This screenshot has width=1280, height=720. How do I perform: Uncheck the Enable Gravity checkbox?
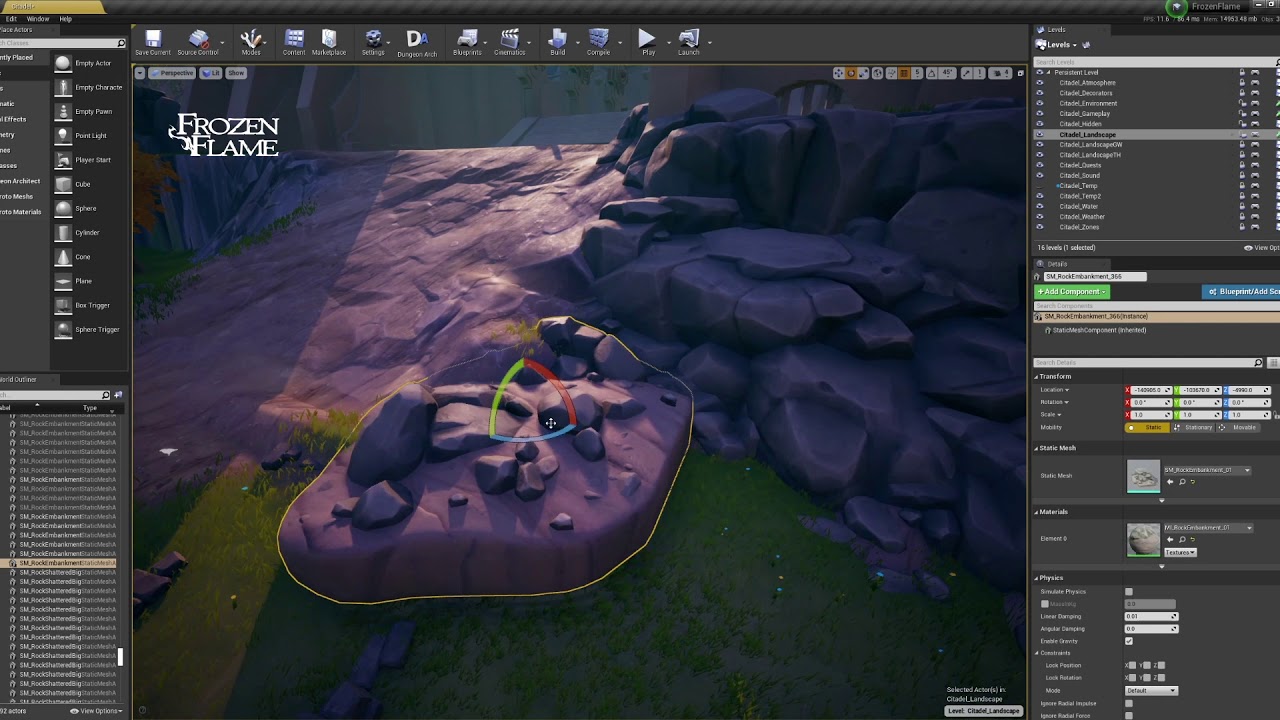[1129, 641]
